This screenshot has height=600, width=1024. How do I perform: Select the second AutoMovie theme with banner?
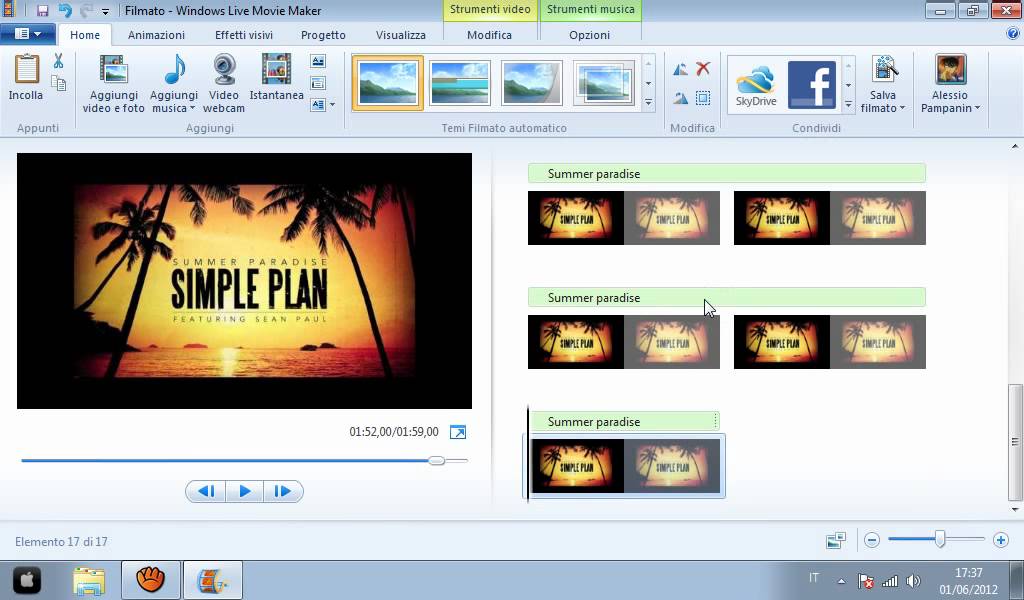(x=460, y=83)
